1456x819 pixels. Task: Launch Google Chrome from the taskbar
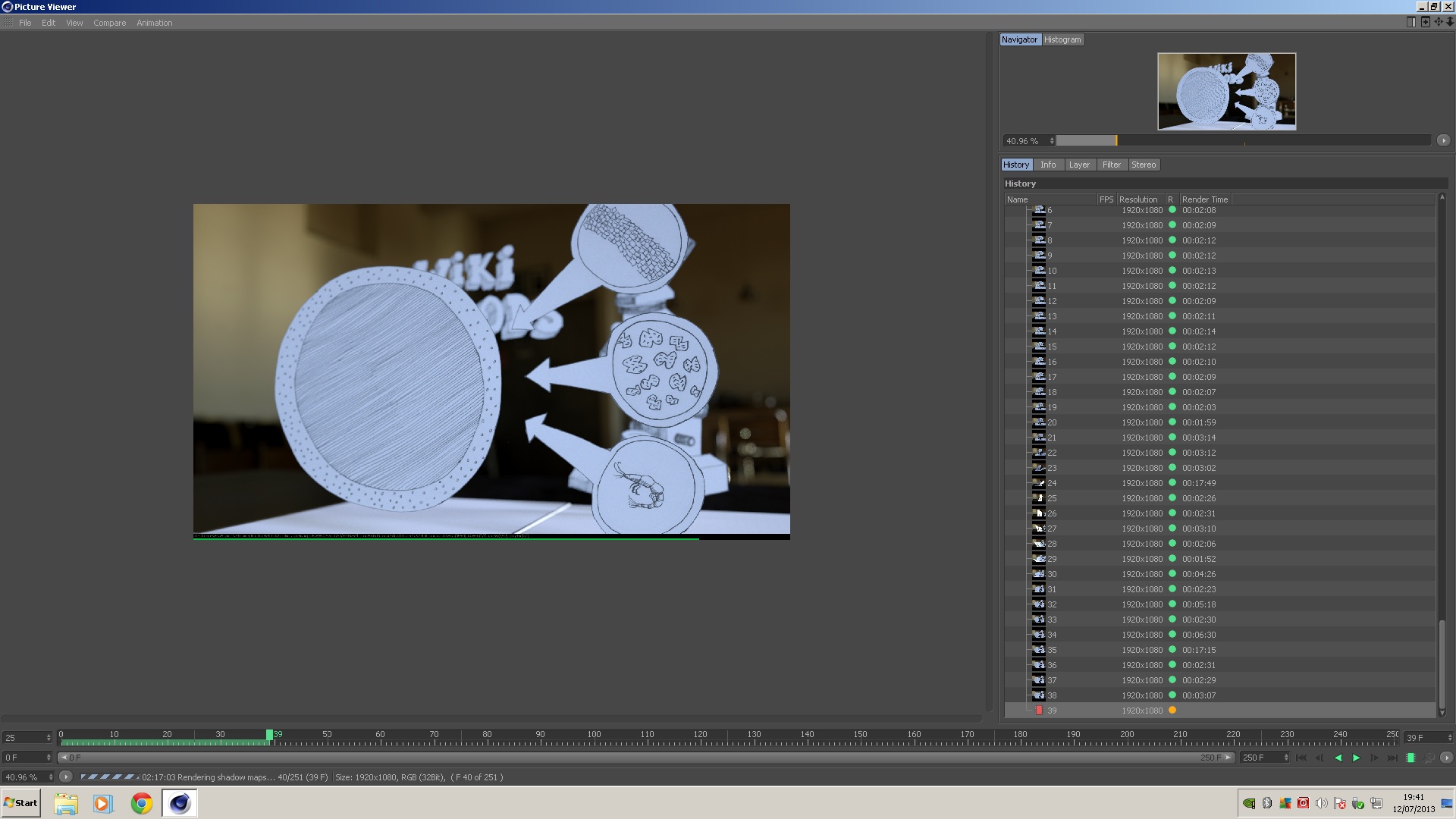pyautogui.click(x=141, y=803)
